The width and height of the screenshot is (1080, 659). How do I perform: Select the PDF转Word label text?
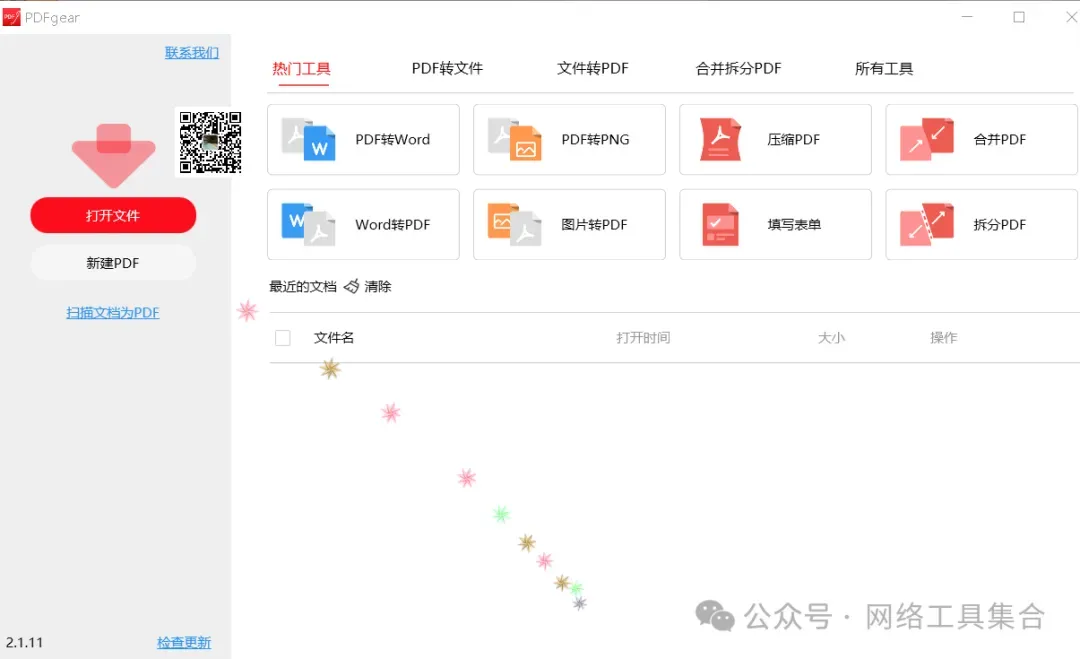[x=393, y=140]
